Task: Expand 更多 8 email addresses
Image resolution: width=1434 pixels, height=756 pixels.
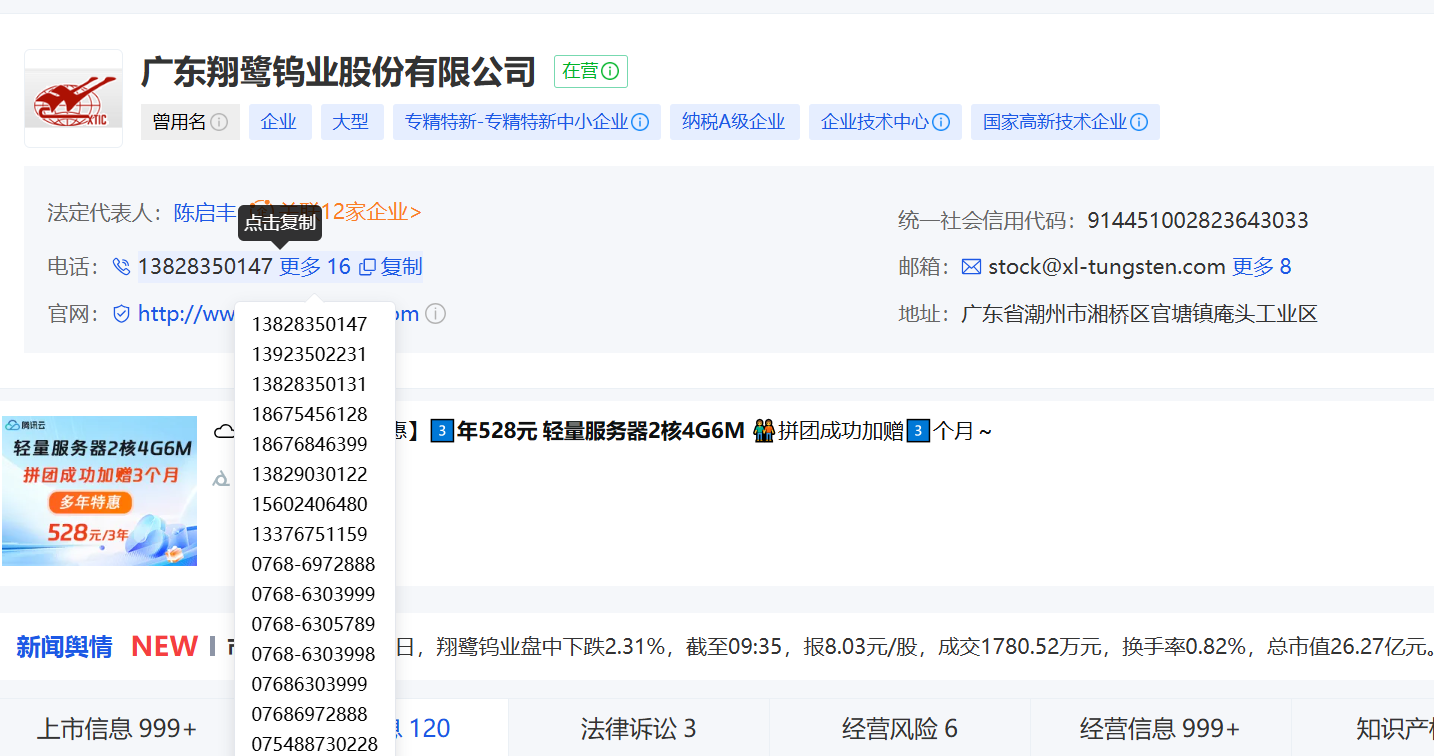Action: pyautogui.click(x=1262, y=267)
